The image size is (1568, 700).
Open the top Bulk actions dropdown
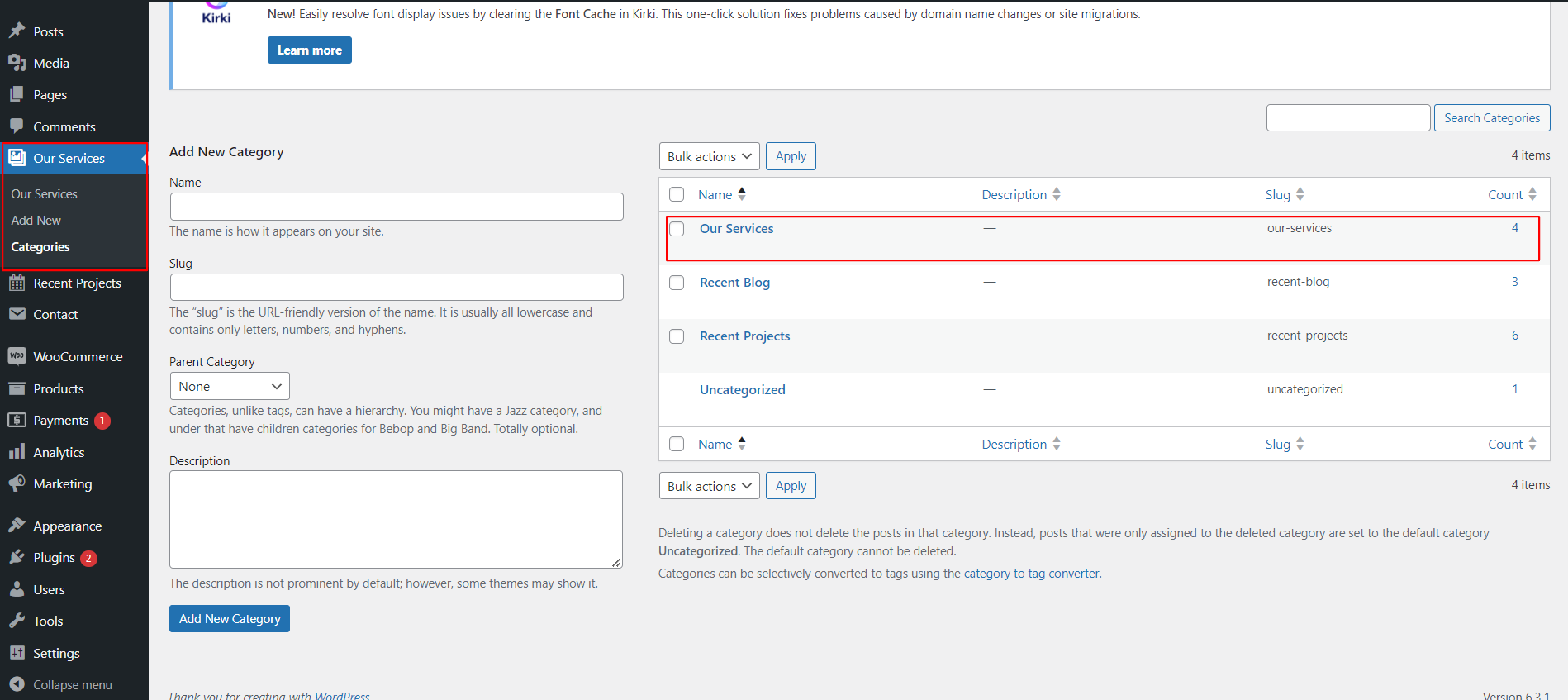click(x=709, y=156)
